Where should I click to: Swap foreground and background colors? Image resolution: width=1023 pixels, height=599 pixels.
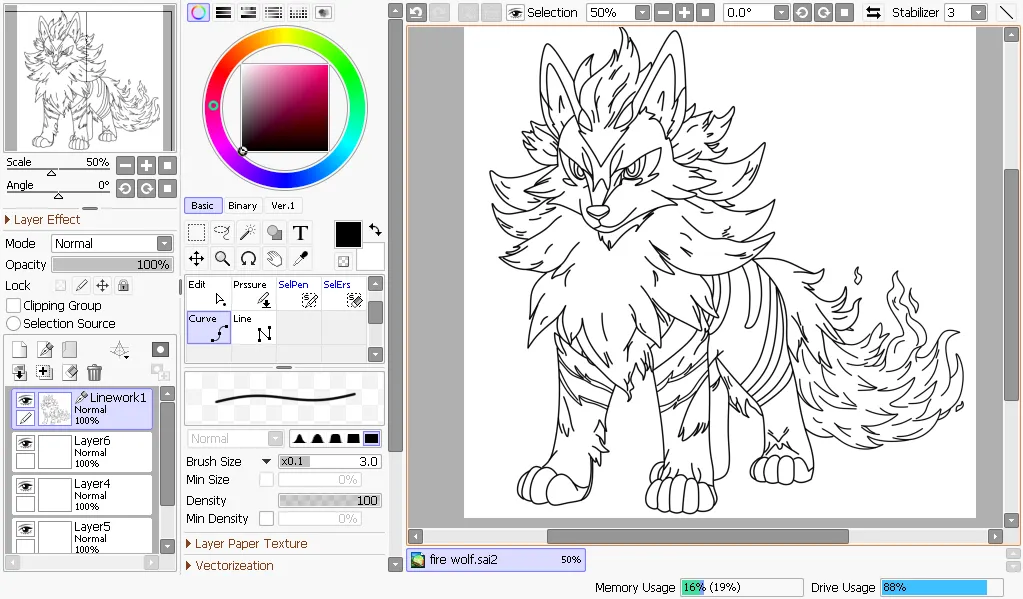(x=375, y=230)
